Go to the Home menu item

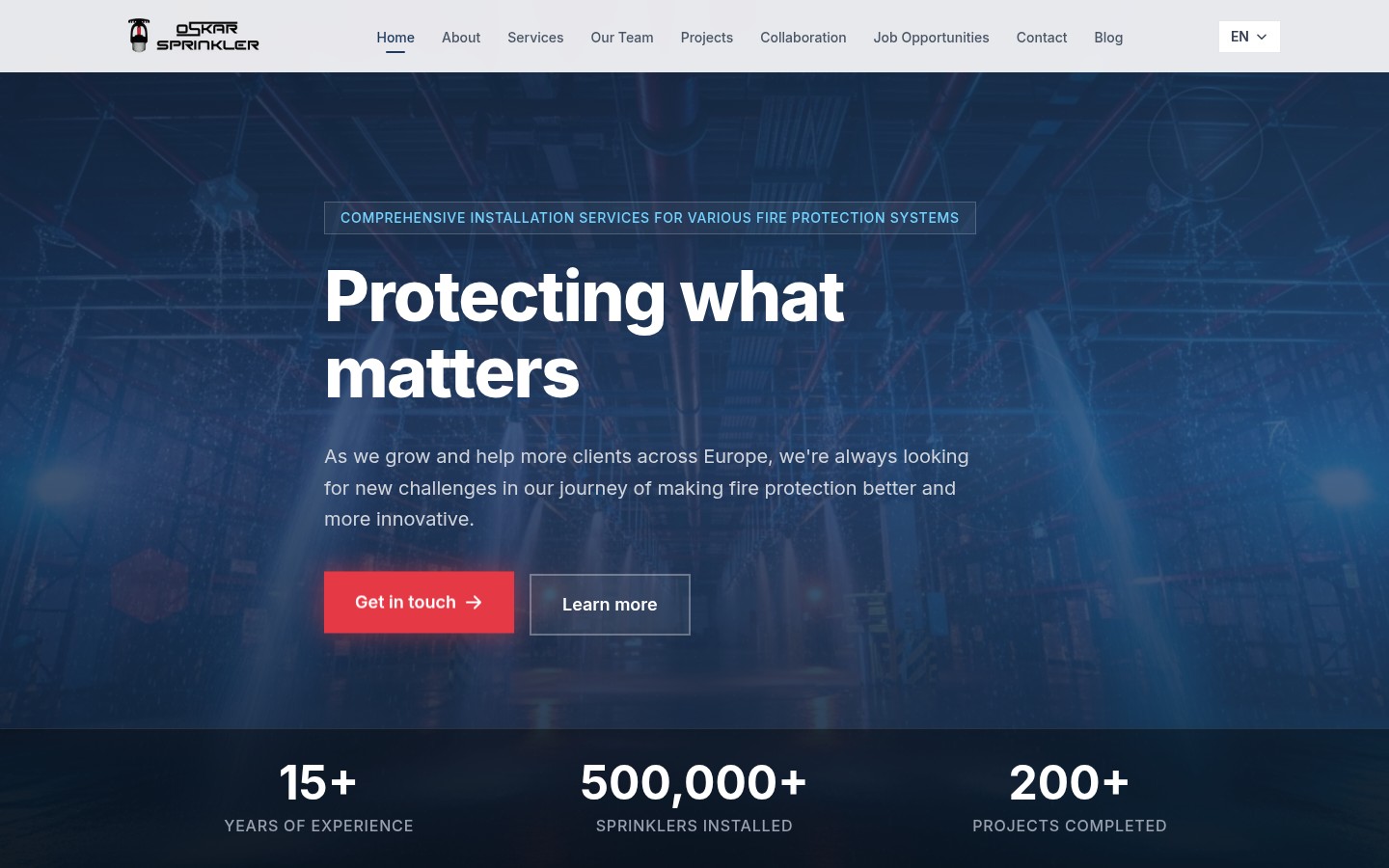pyautogui.click(x=395, y=38)
